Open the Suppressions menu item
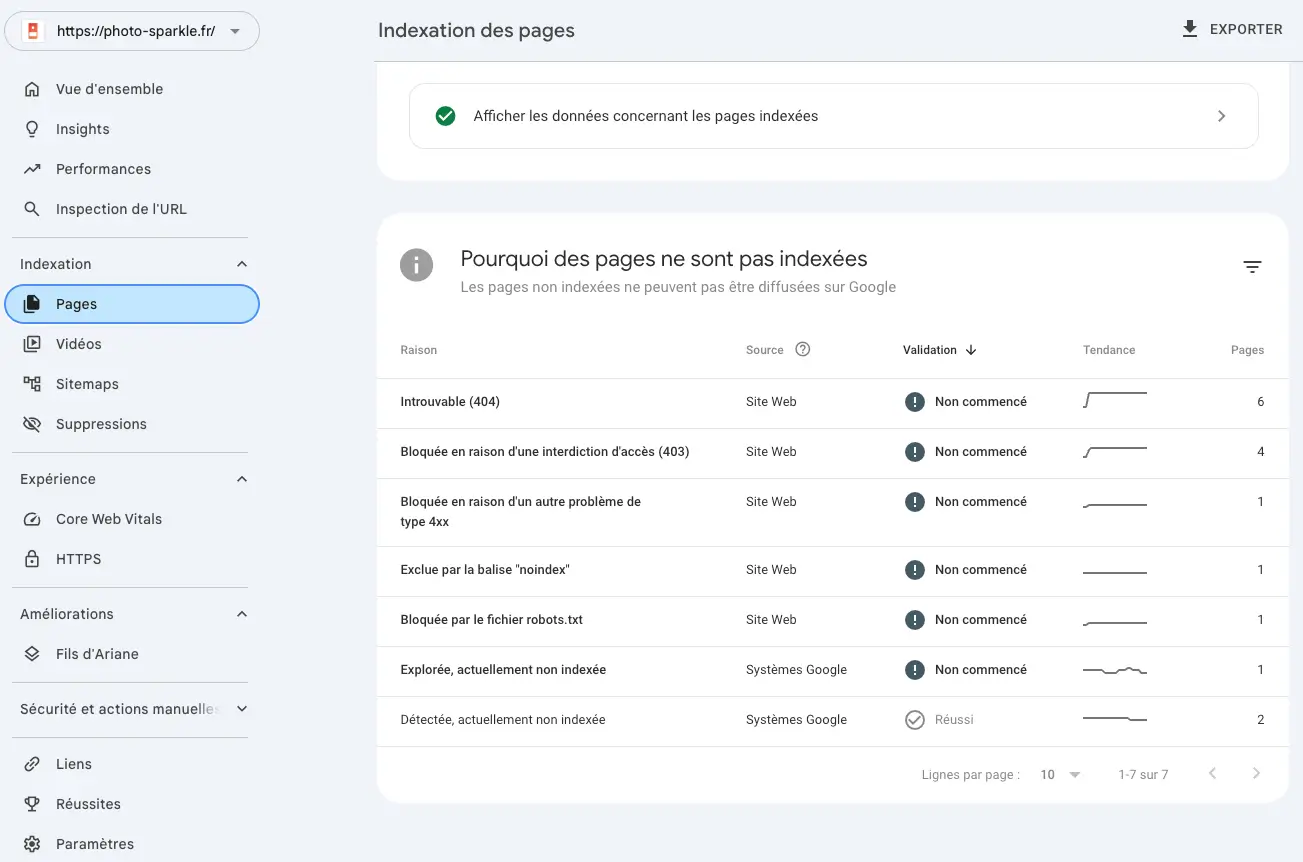1303x862 pixels. 132,424
